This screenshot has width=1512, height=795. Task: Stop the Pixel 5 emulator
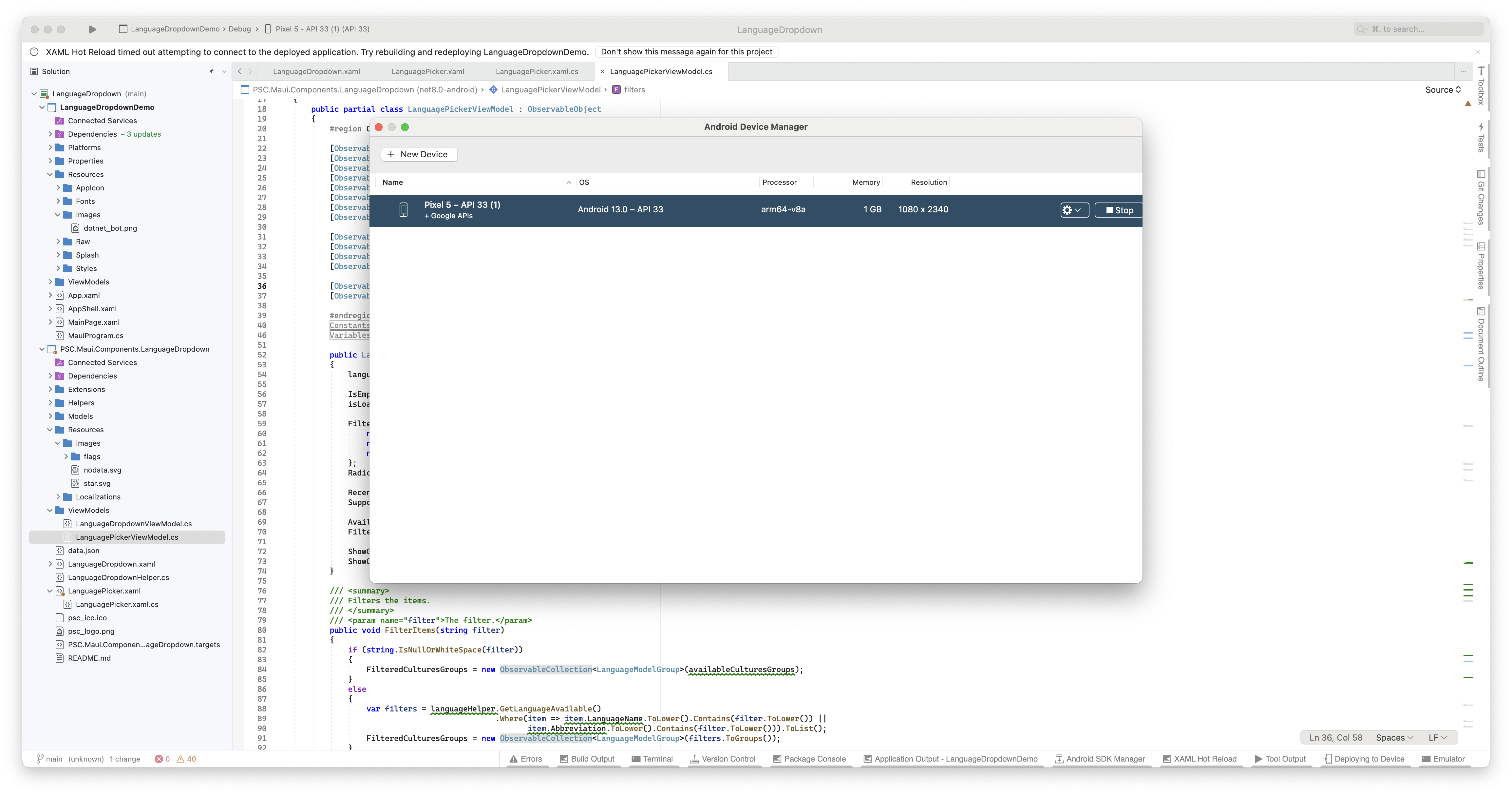coord(1119,210)
